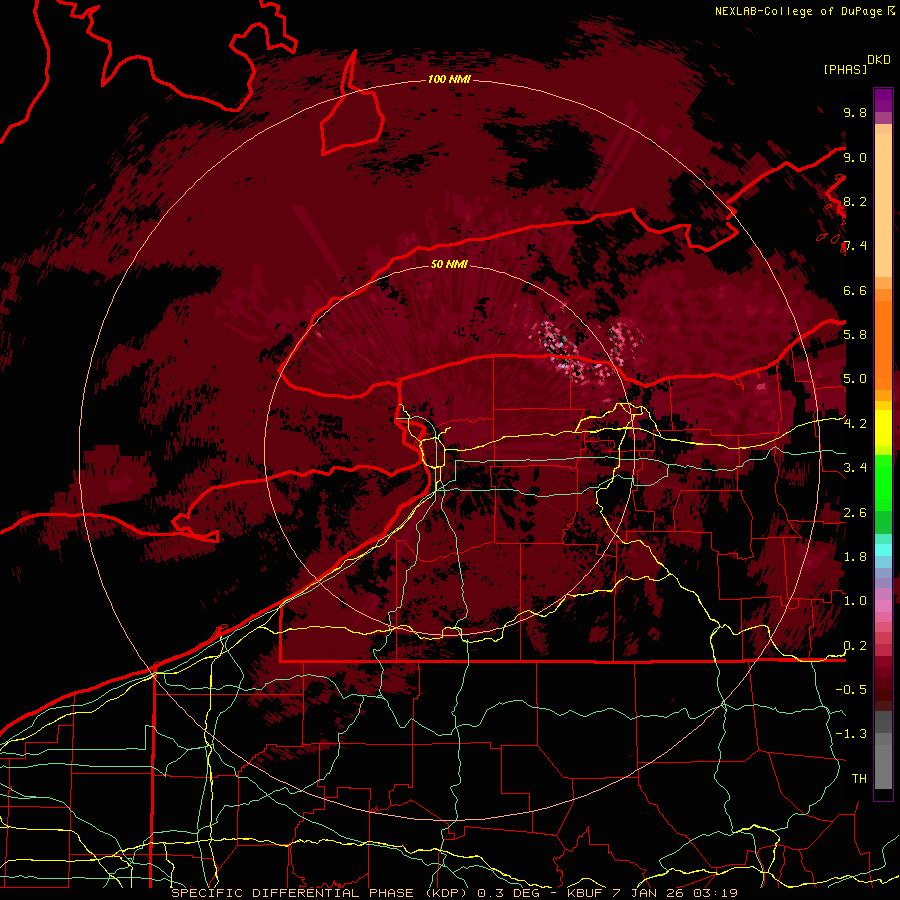The width and height of the screenshot is (900, 900).
Task: Pick the cyan color bar segment
Action: coord(883,550)
